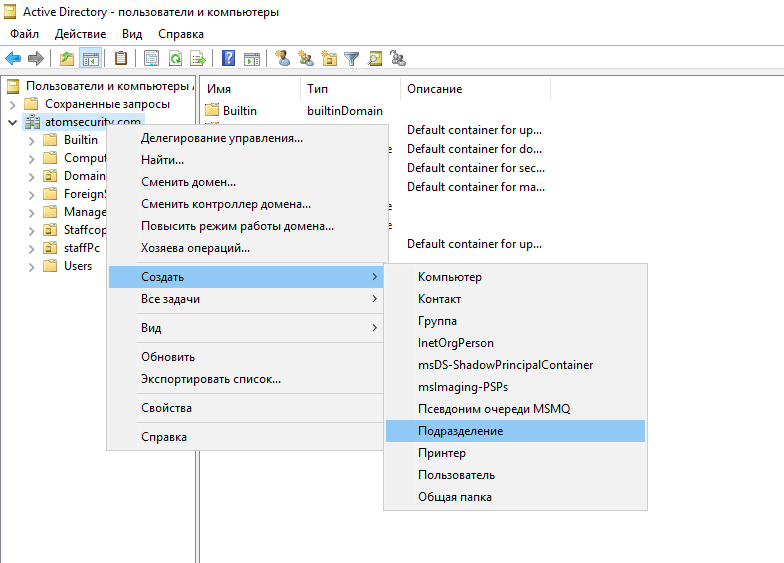This screenshot has height=563, width=784.
Task: Choose Пользователь in the Create submenu
Action: coord(456,475)
